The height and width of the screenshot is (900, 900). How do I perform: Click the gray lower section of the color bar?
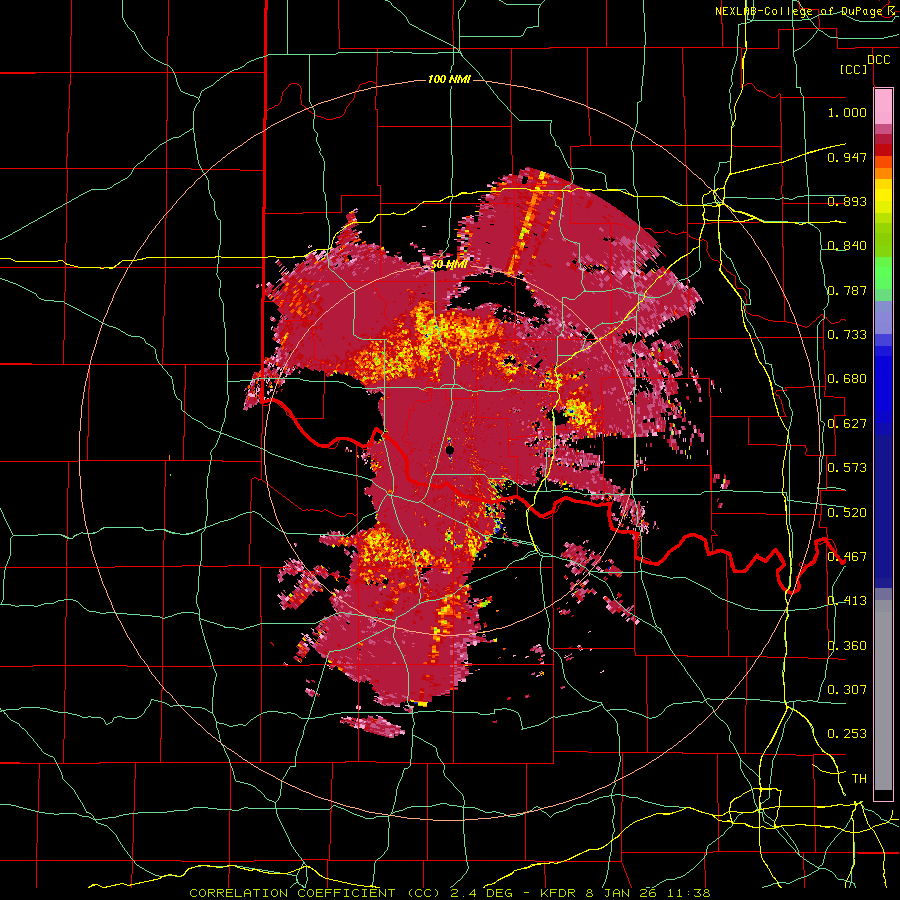(883, 695)
